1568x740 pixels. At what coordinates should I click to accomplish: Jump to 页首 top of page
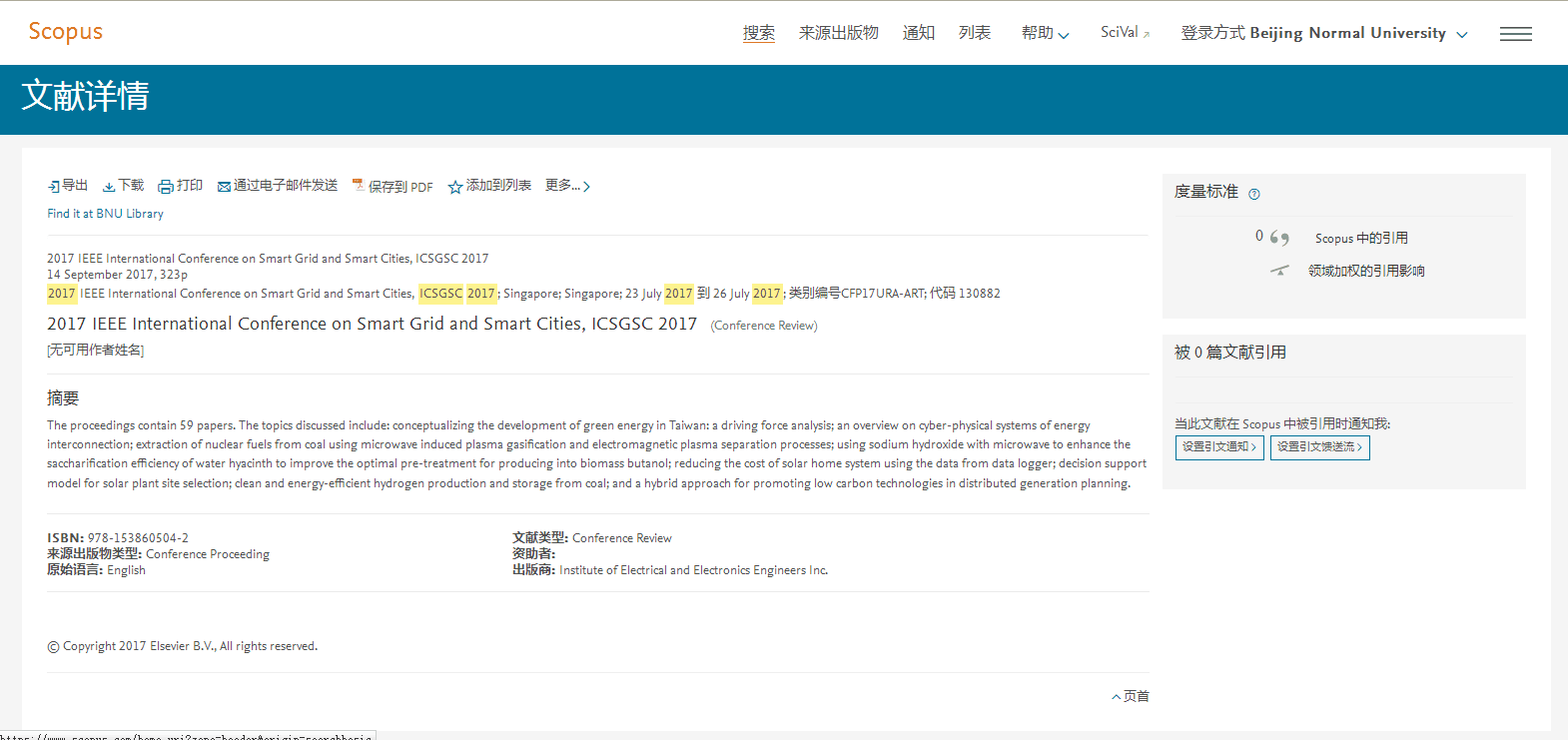click(1131, 696)
